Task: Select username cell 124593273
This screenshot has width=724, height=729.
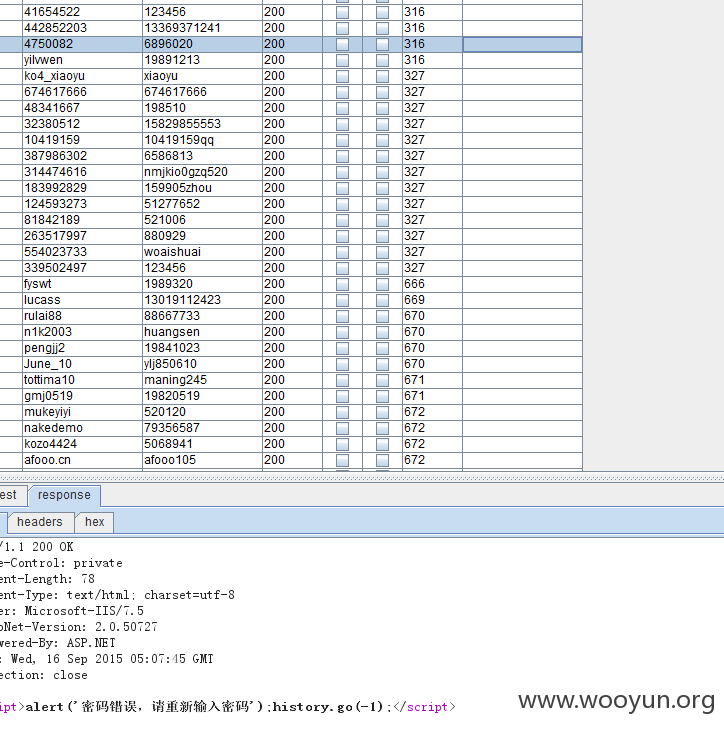Action: (82, 204)
